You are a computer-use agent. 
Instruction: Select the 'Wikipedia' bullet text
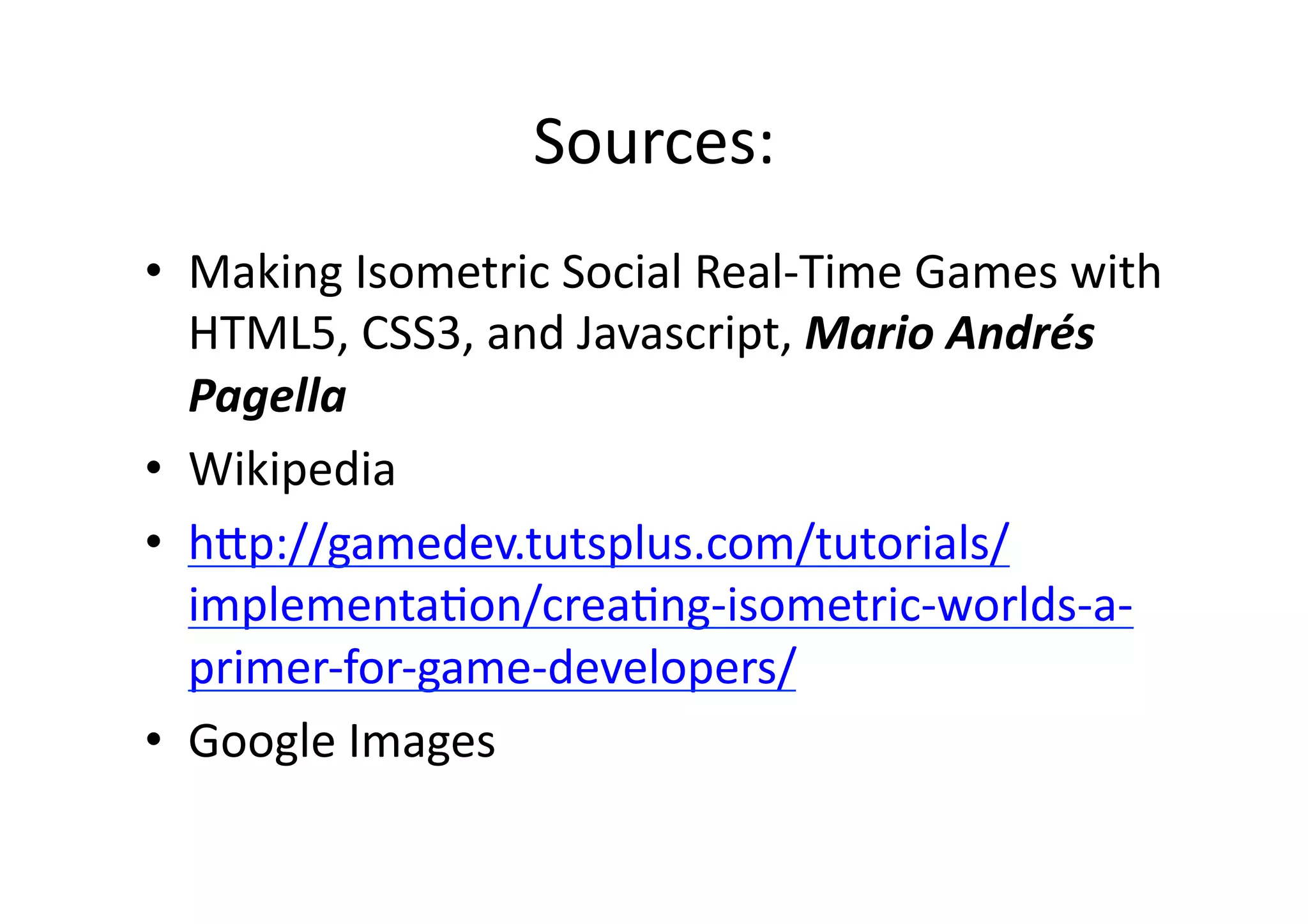point(292,469)
